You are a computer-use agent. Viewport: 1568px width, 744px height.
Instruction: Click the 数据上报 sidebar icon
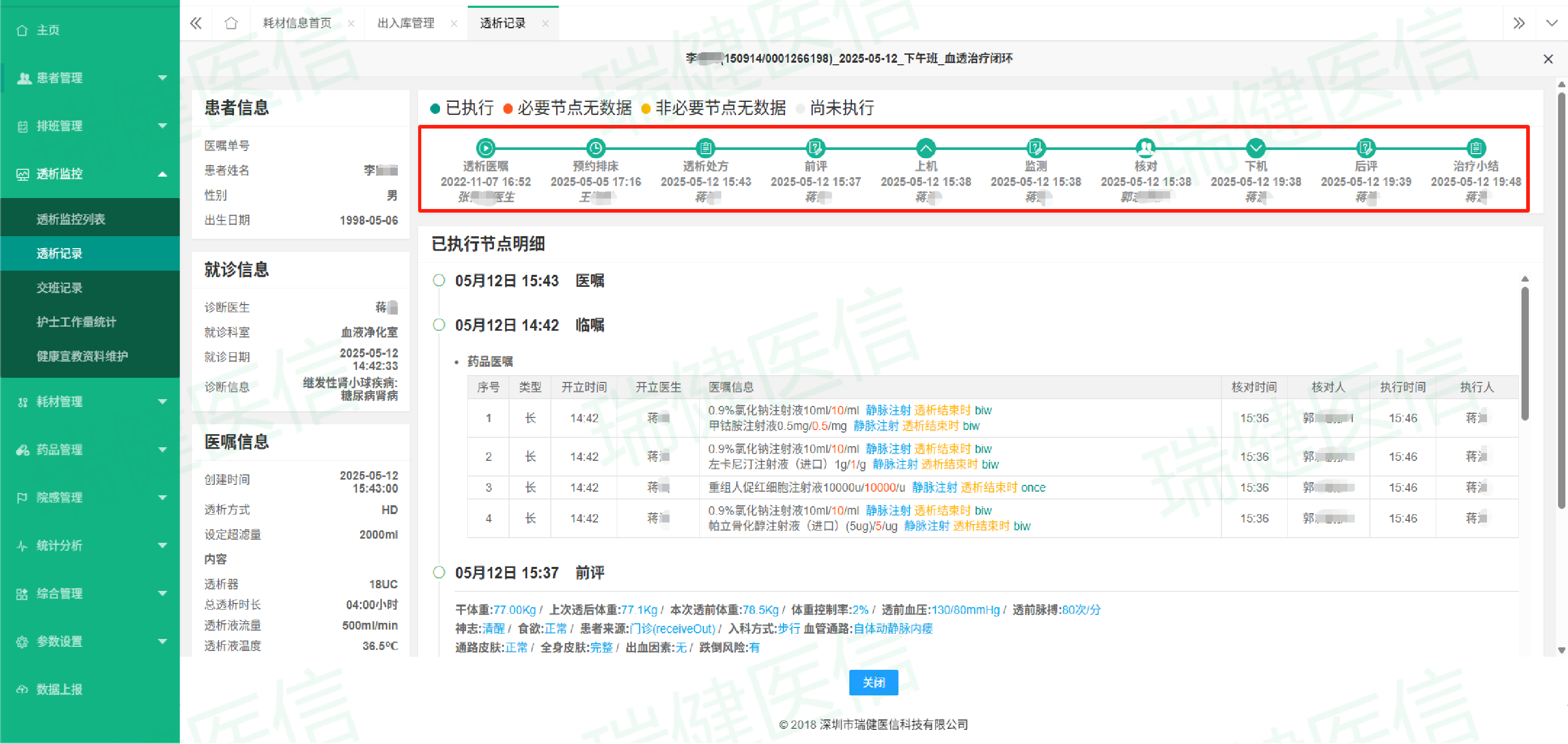[x=22, y=689]
